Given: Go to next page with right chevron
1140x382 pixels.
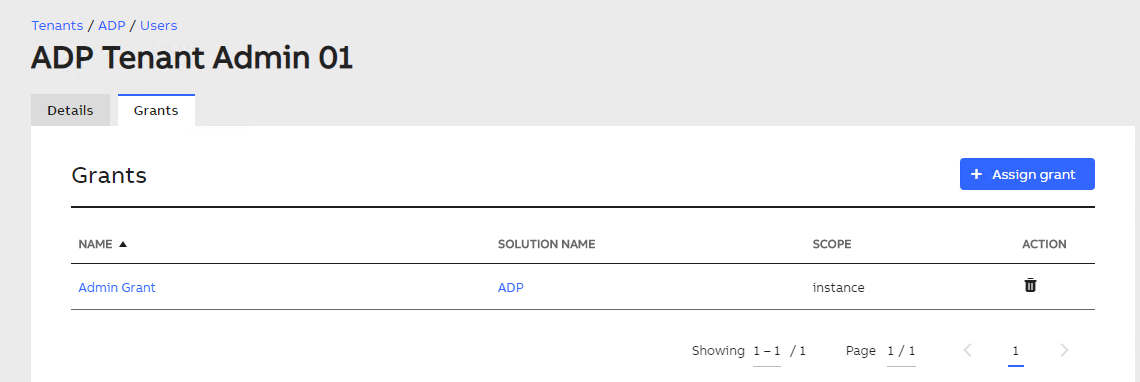Looking at the screenshot, I should pos(1064,351).
